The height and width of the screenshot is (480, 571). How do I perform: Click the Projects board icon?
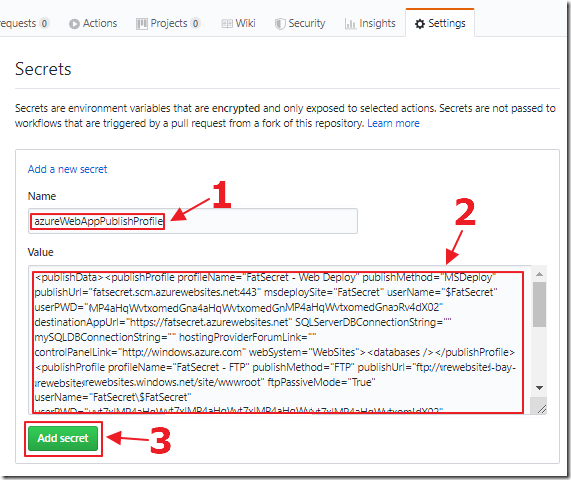[142, 24]
